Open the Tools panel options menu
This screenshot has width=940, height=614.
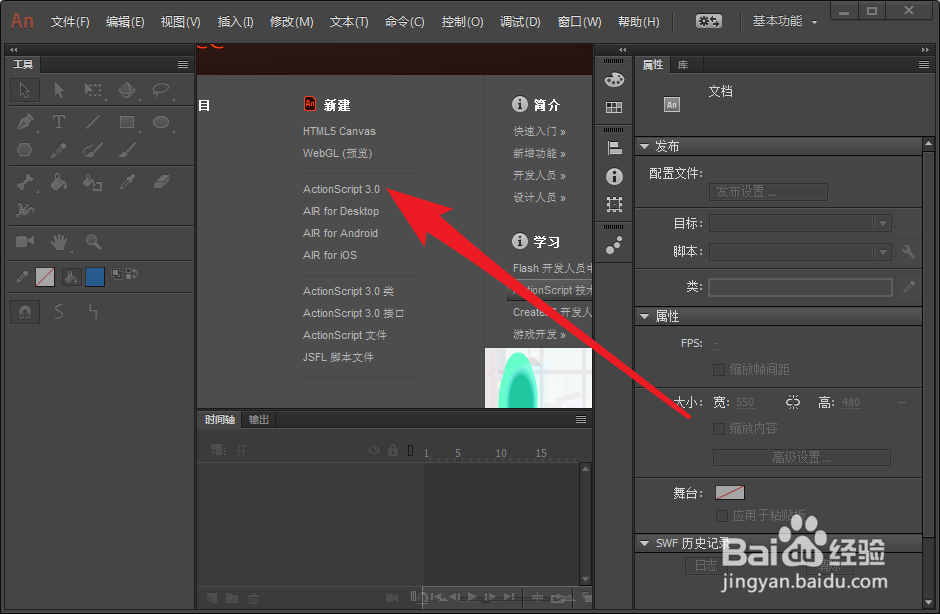(183, 64)
